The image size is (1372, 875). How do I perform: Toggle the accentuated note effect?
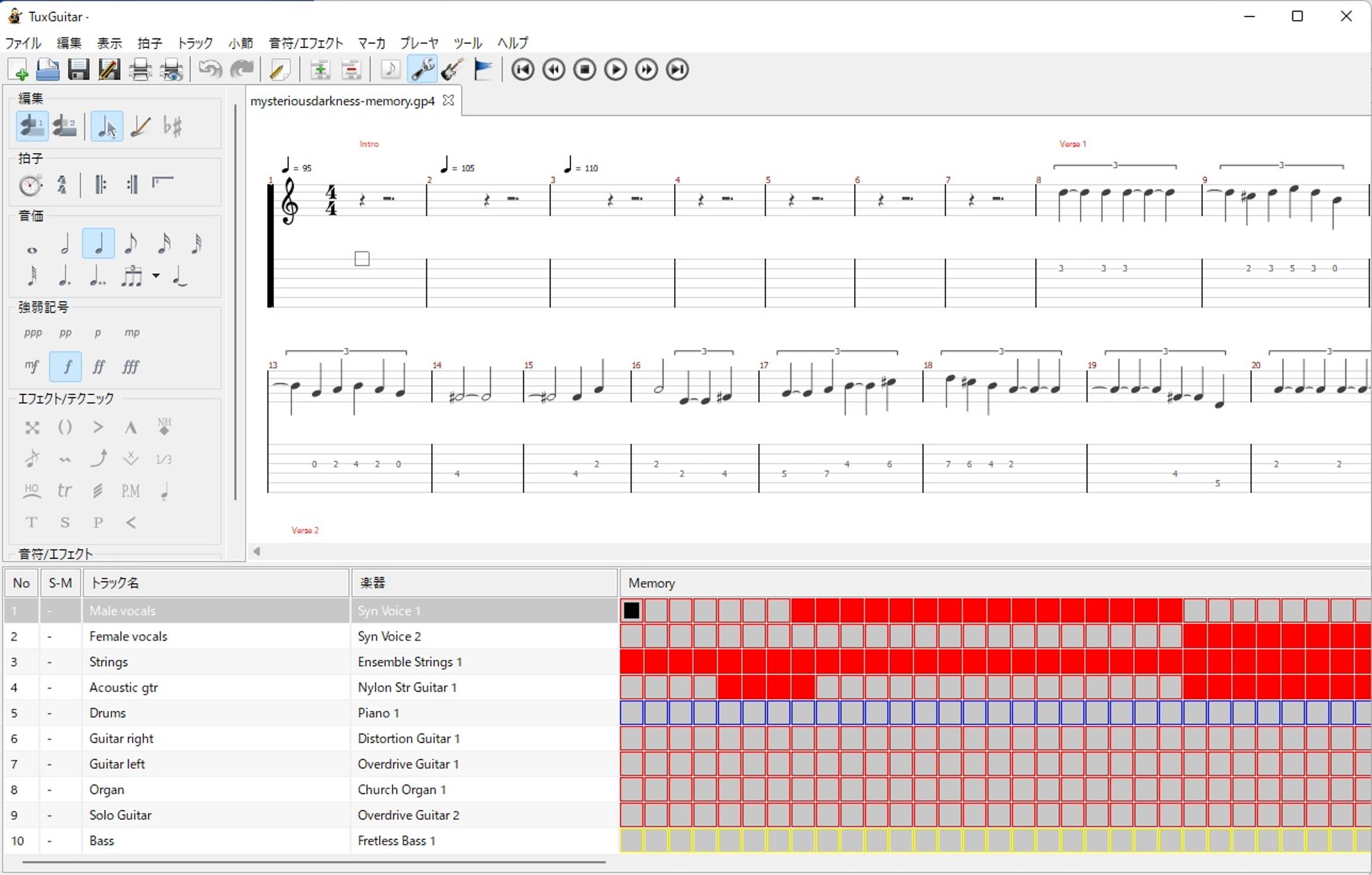pos(98,427)
